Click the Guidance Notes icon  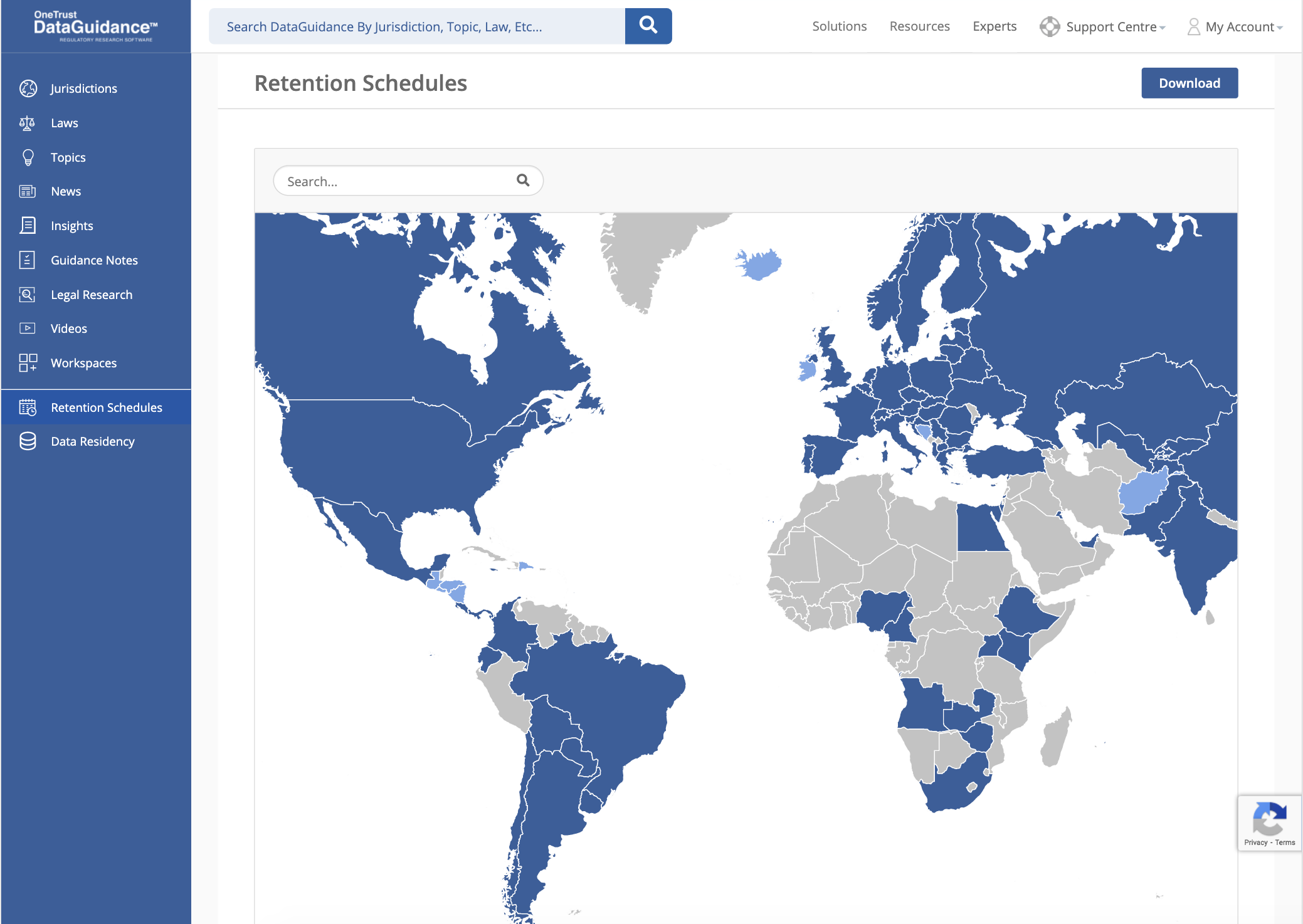pyautogui.click(x=27, y=260)
